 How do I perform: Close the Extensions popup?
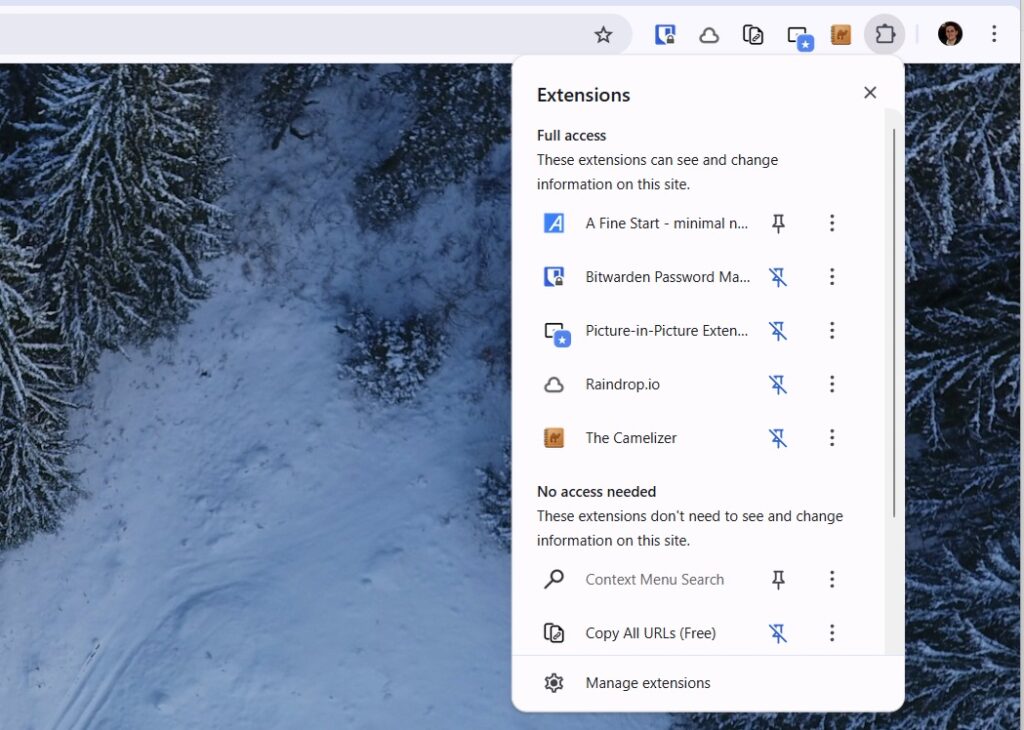(870, 93)
